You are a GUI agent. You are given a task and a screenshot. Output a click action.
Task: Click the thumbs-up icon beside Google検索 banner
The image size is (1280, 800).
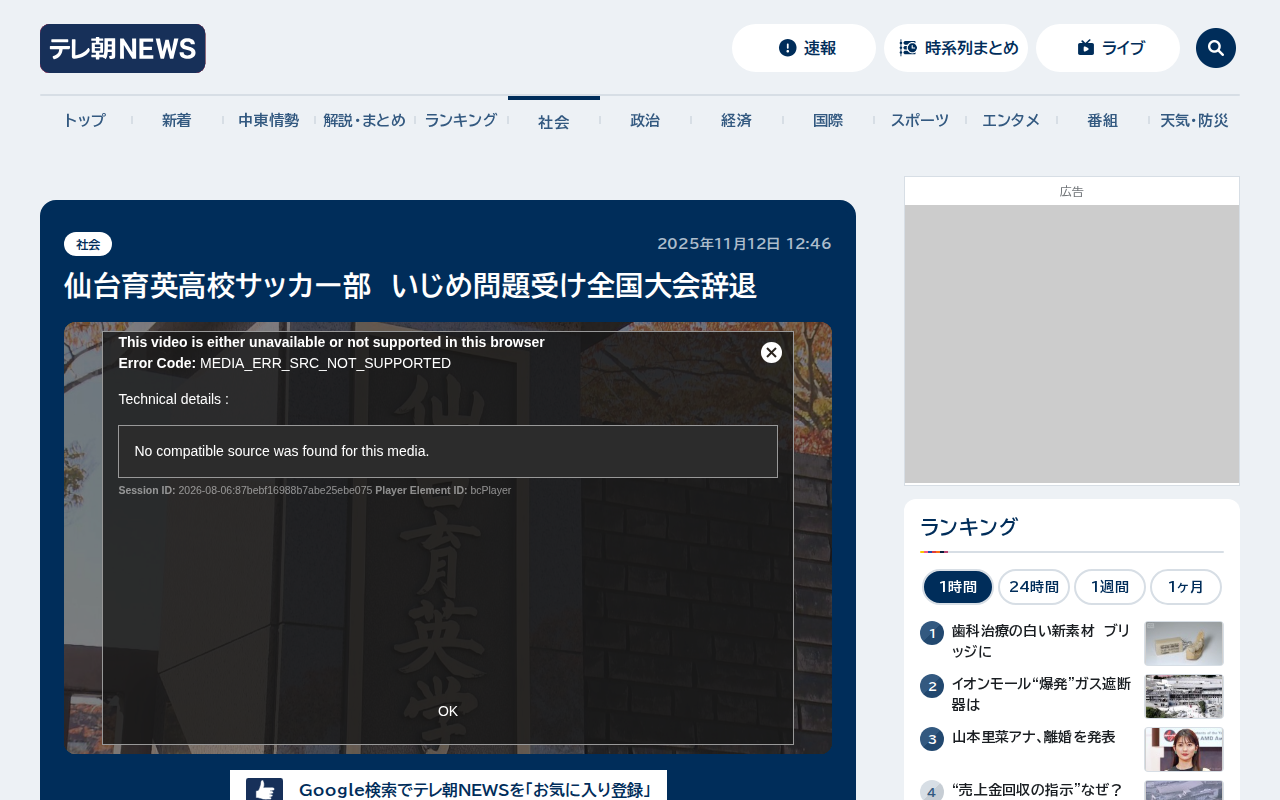pos(264,790)
